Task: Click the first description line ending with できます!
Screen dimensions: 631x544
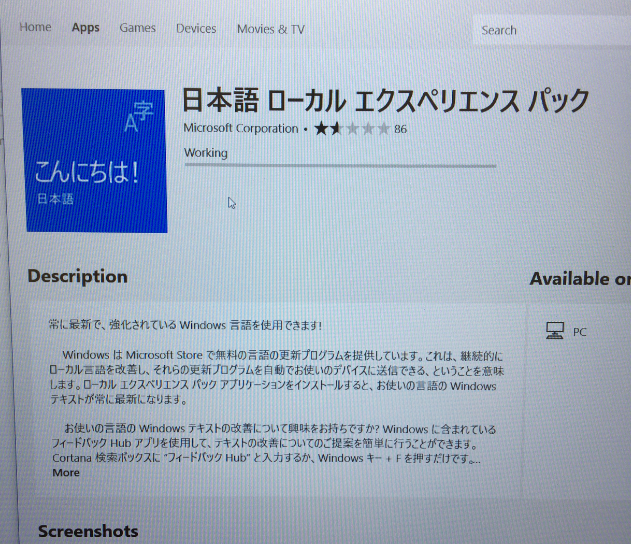Action: [x=185, y=325]
